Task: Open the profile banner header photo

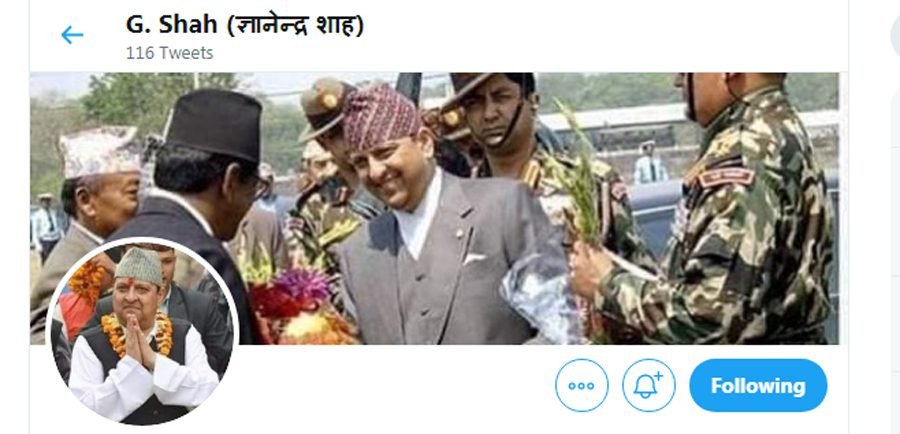Action: pos(435,208)
